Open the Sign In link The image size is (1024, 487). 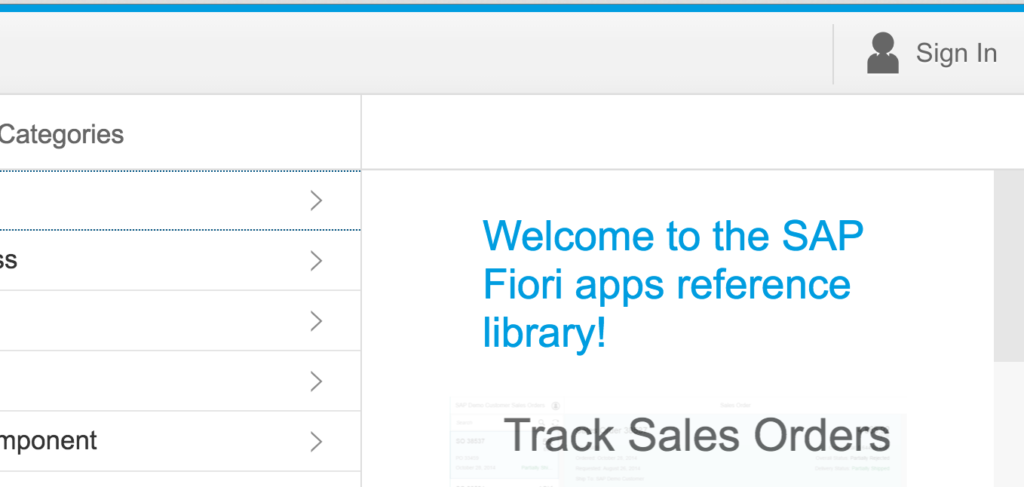[x=956, y=53]
